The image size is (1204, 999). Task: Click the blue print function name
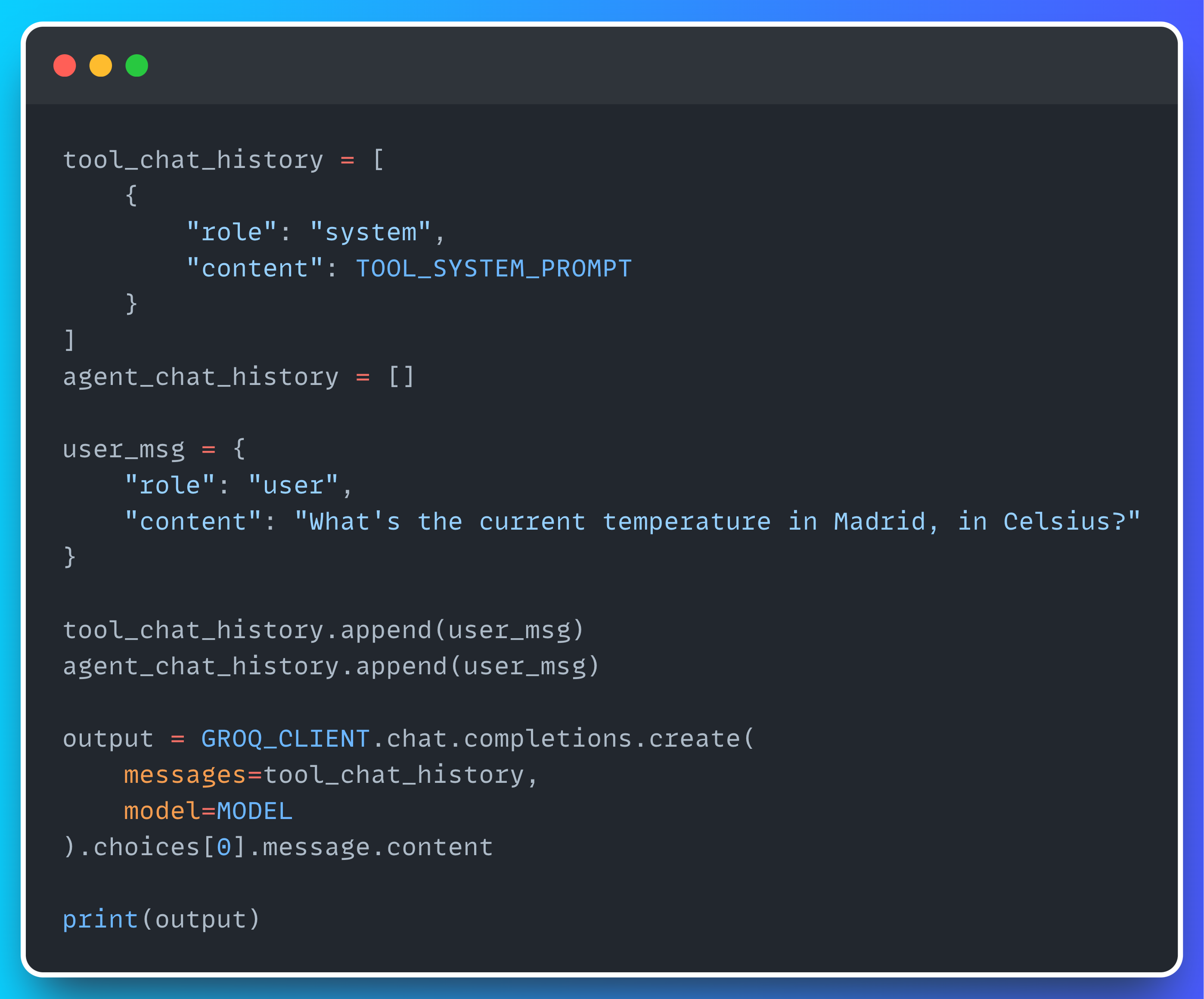click(100, 920)
